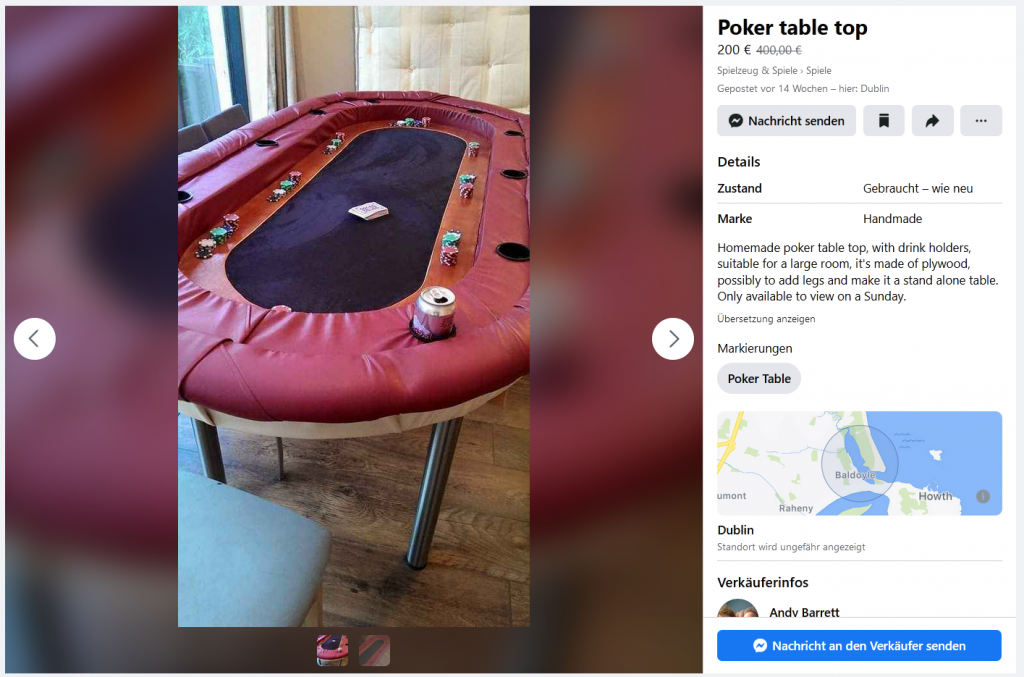Click the map info icon

(x=983, y=496)
